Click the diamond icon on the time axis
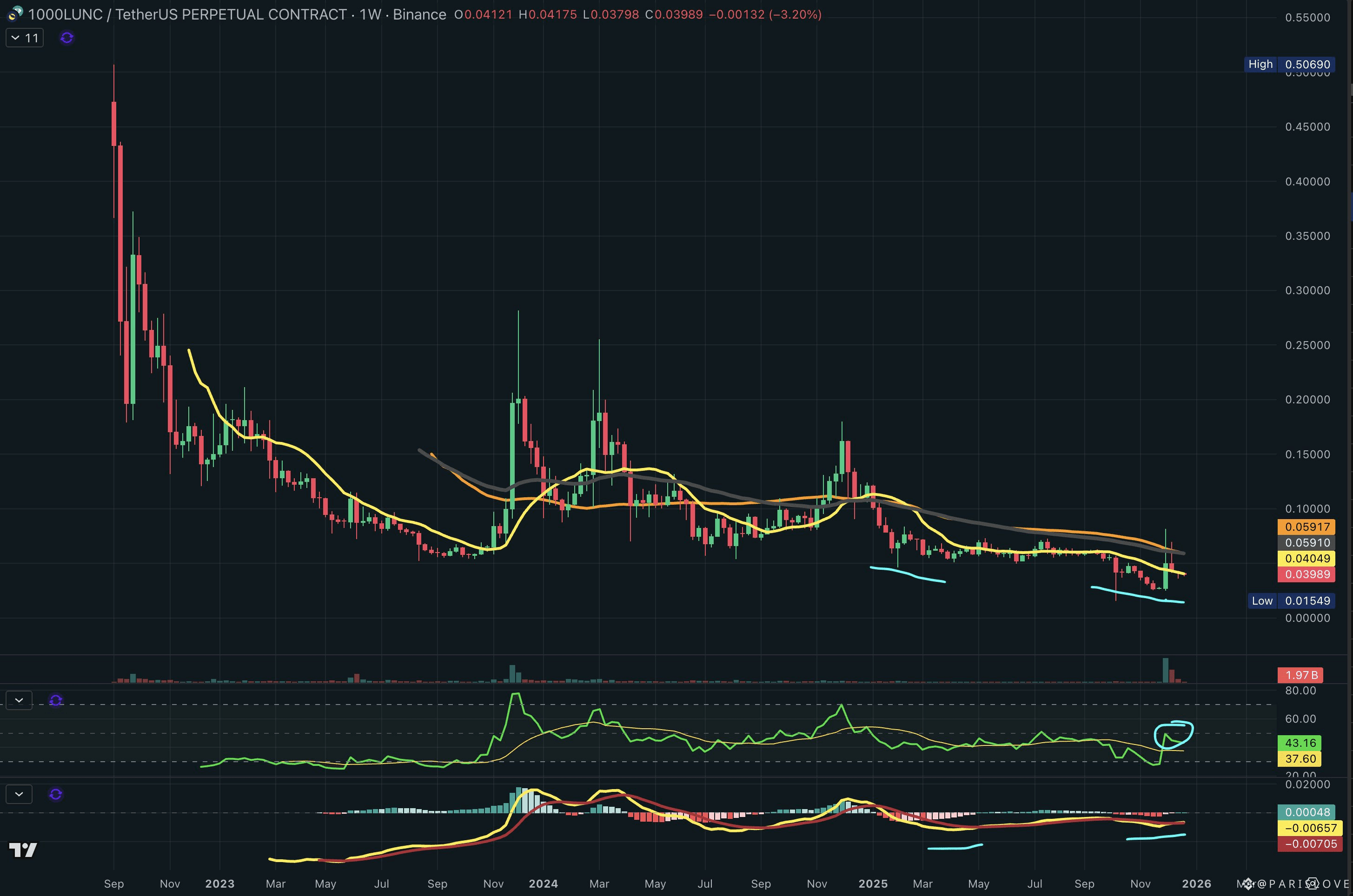Screen dimensions: 1353x896 (1248, 884)
